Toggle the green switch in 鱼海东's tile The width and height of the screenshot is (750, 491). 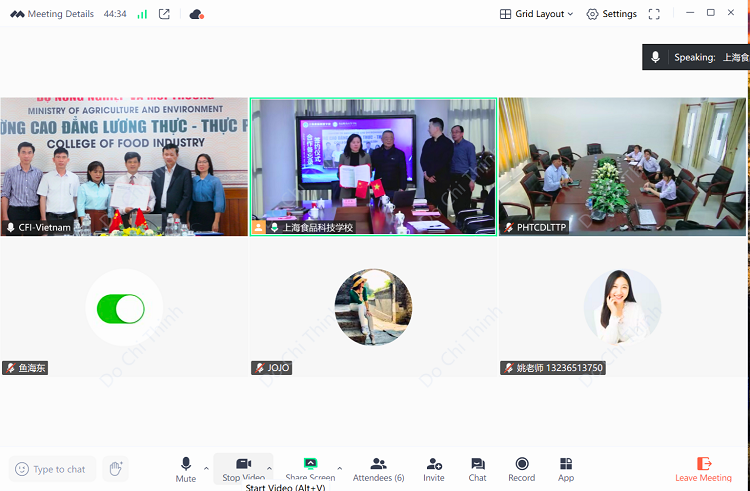[121, 309]
